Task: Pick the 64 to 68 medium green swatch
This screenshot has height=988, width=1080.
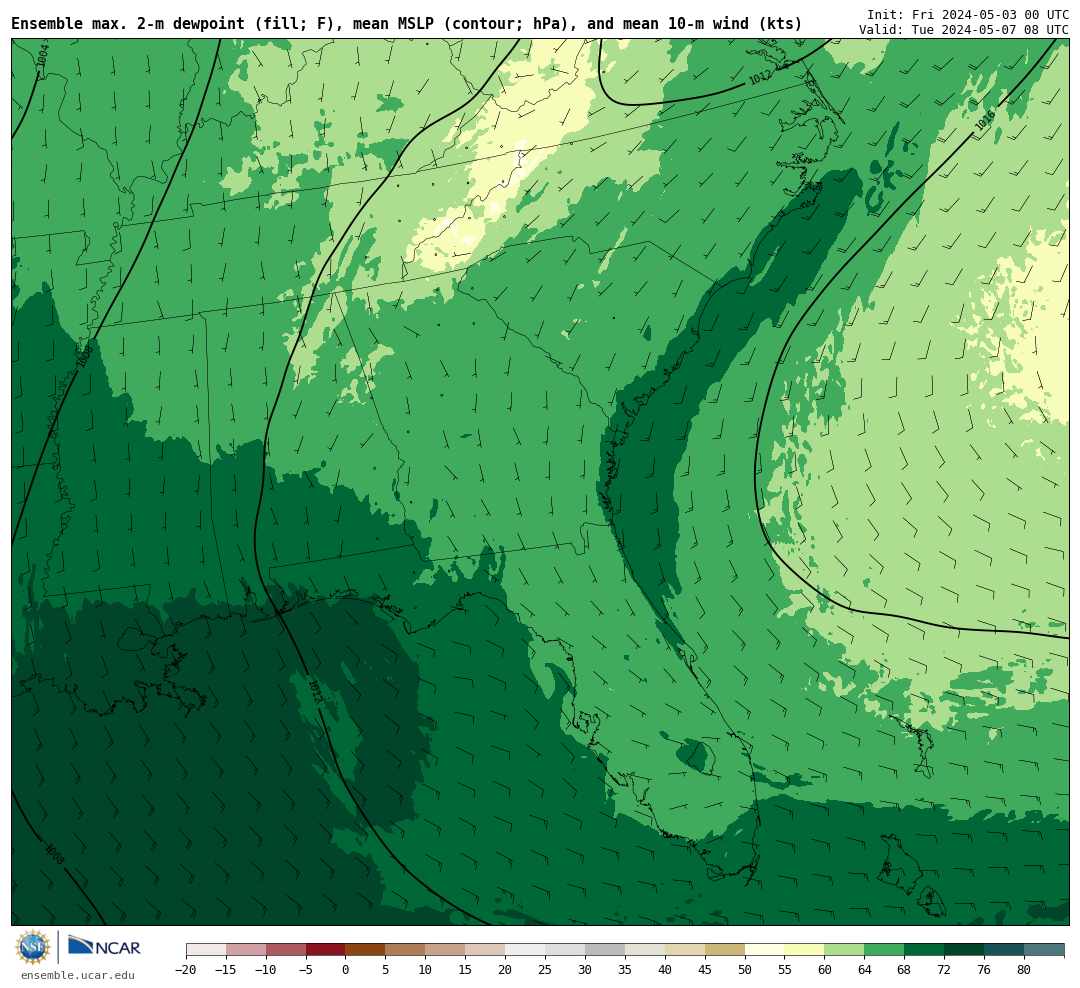Action: tap(885, 950)
